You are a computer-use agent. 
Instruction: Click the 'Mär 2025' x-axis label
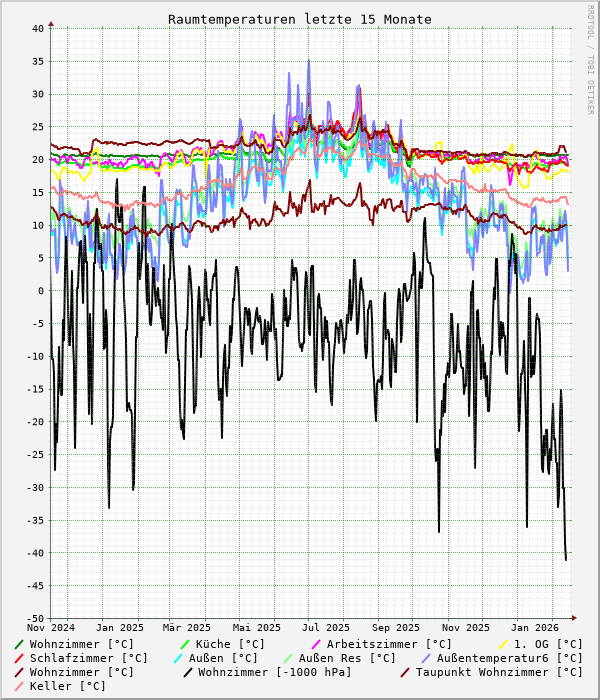coord(187,628)
